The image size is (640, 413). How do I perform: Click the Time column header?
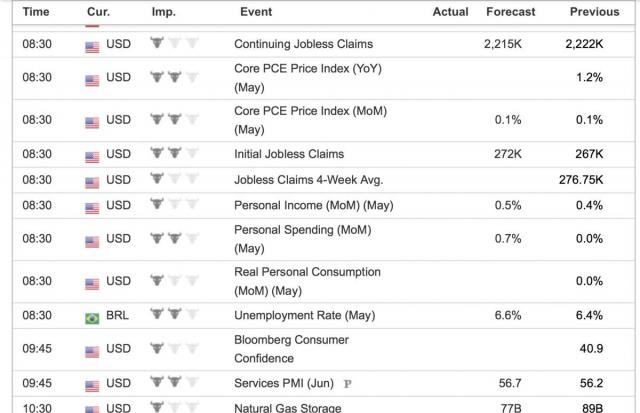36,12
